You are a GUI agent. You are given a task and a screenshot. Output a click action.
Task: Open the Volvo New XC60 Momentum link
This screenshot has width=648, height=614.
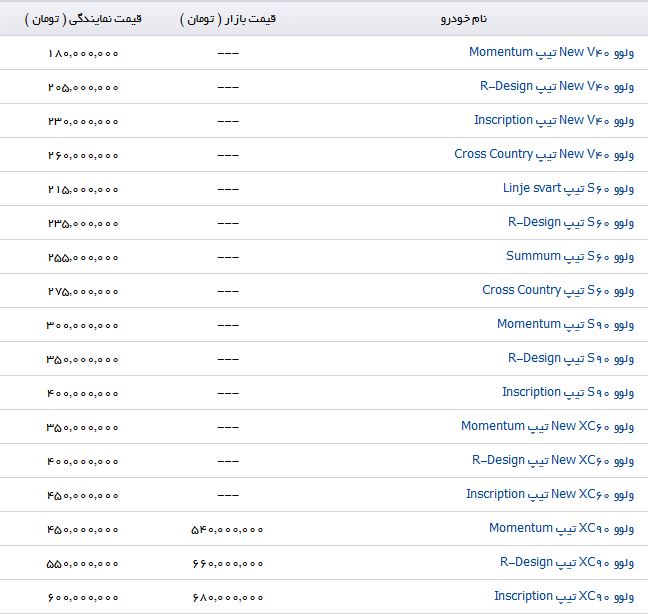(548, 426)
